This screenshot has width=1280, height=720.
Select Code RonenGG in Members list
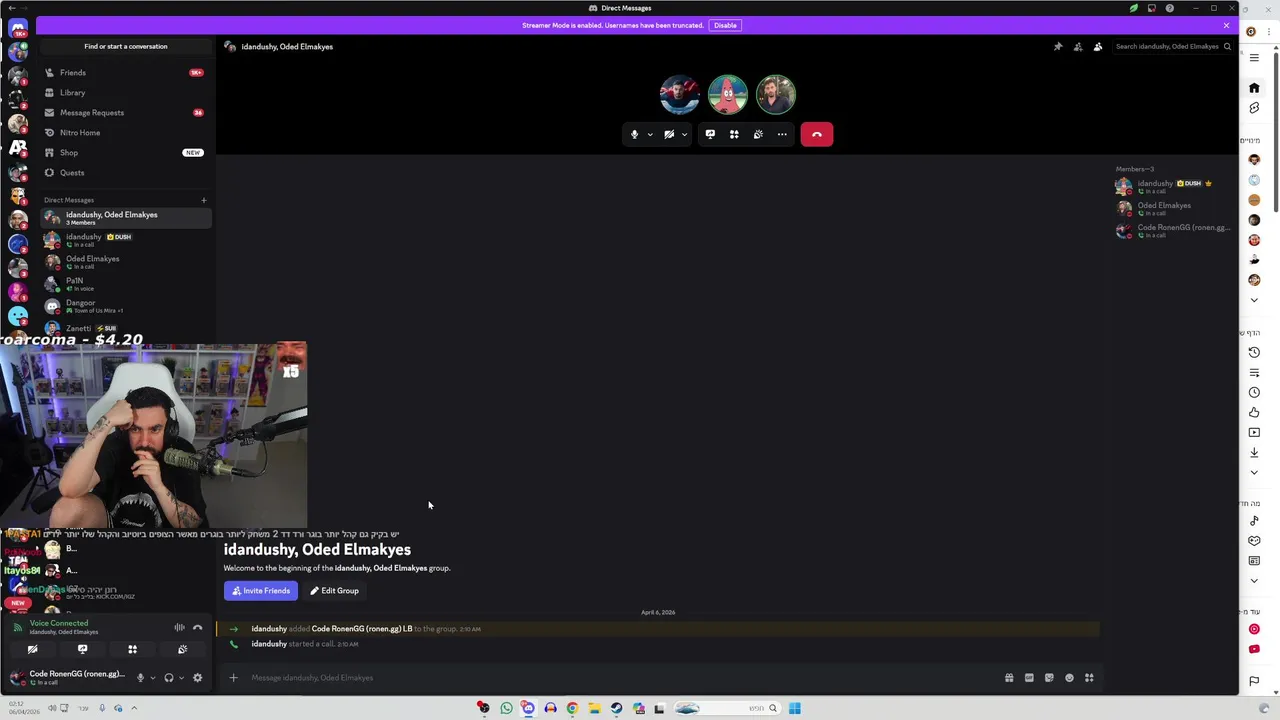point(1172,231)
